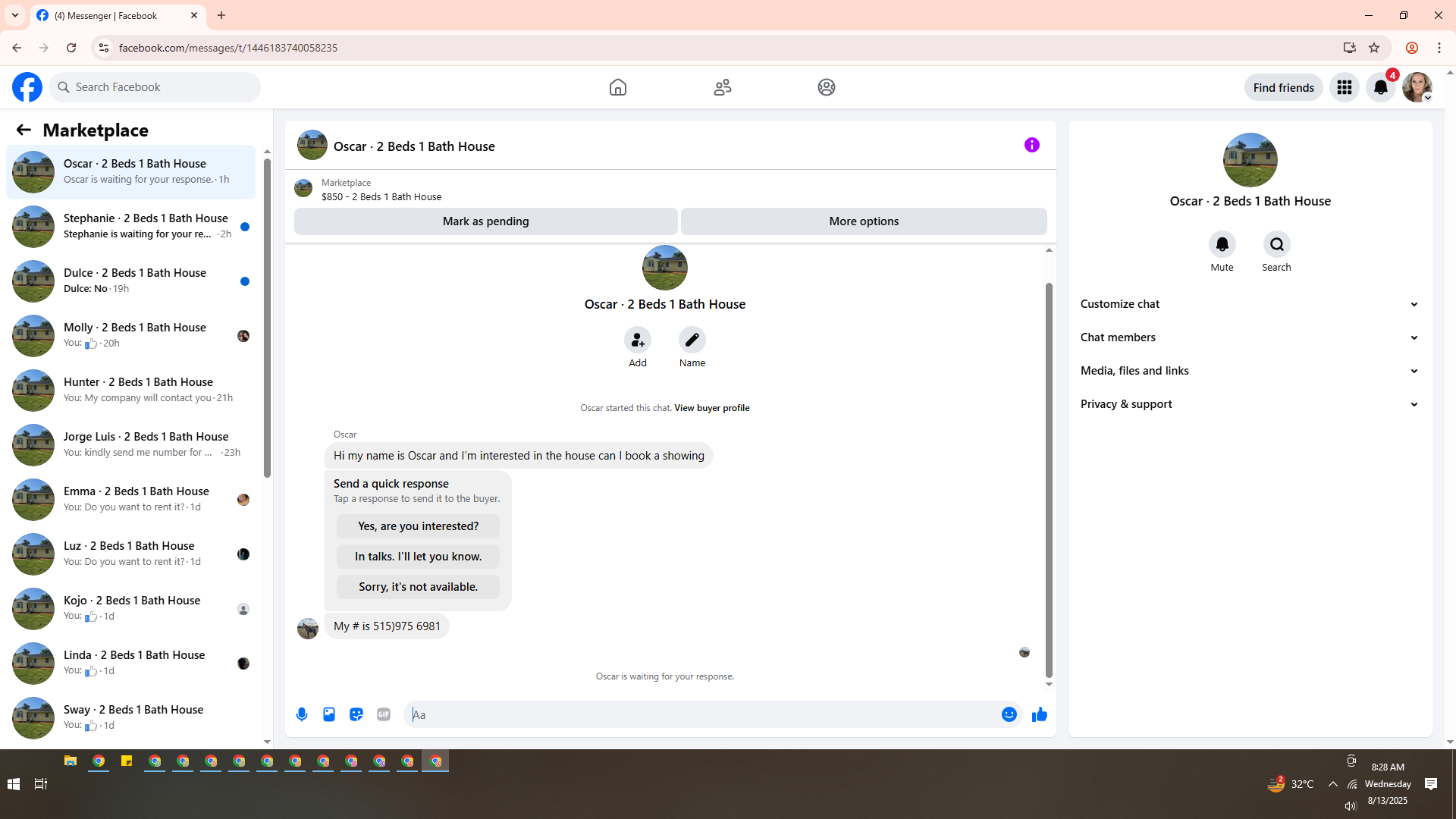The height and width of the screenshot is (819, 1456).
Task: Open the sticker picker icon
Action: tap(356, 714)
